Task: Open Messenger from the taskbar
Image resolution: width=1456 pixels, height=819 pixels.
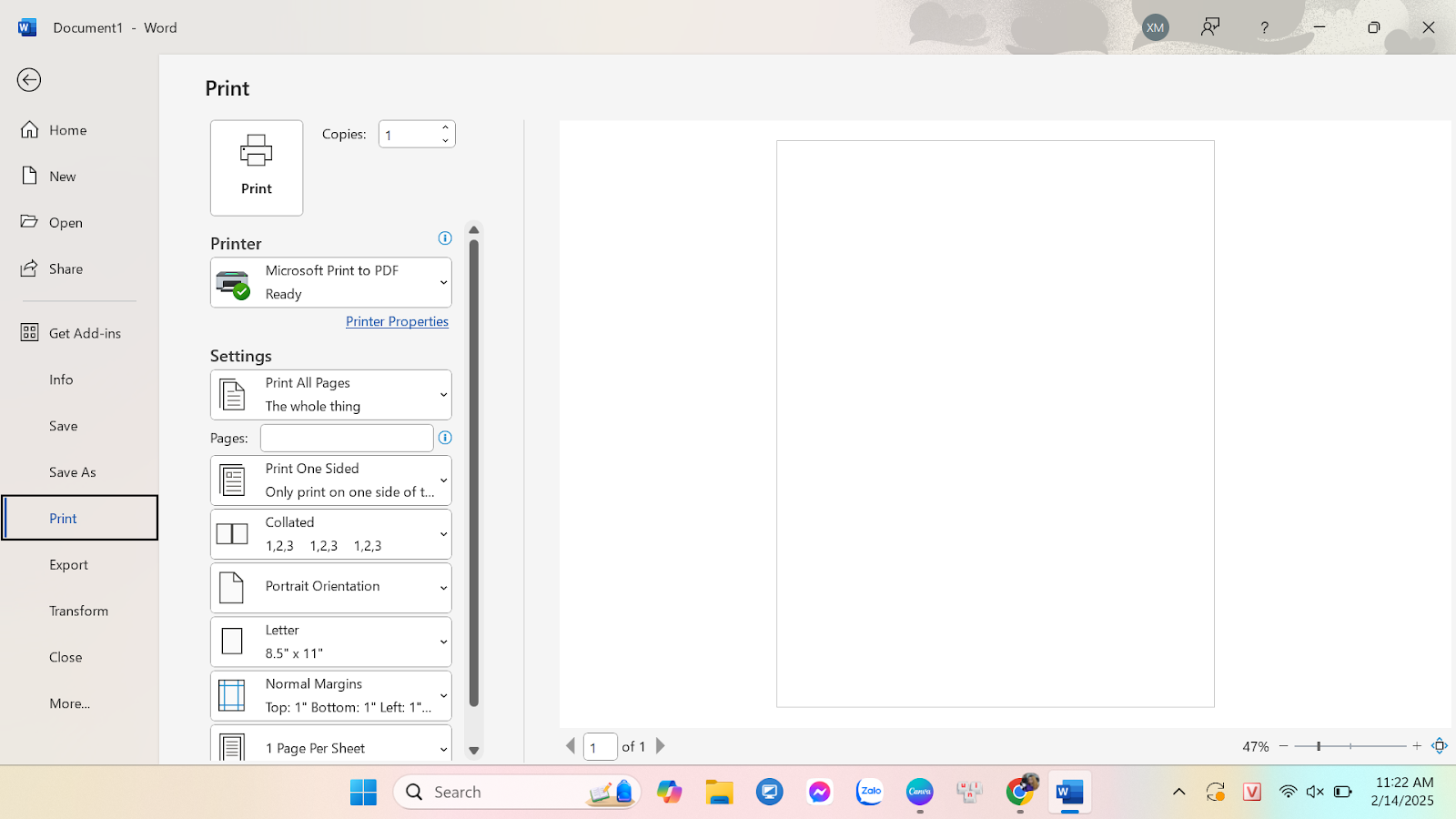Action: click(820, 793)
